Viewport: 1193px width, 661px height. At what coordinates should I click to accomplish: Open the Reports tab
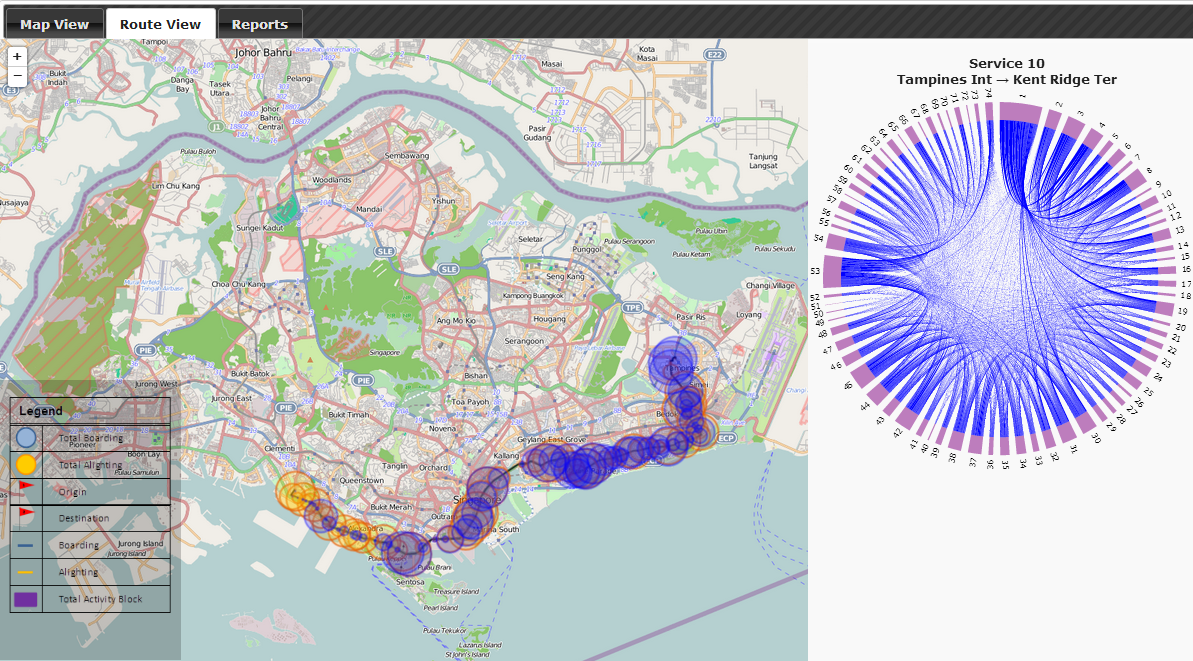[259, 24]
